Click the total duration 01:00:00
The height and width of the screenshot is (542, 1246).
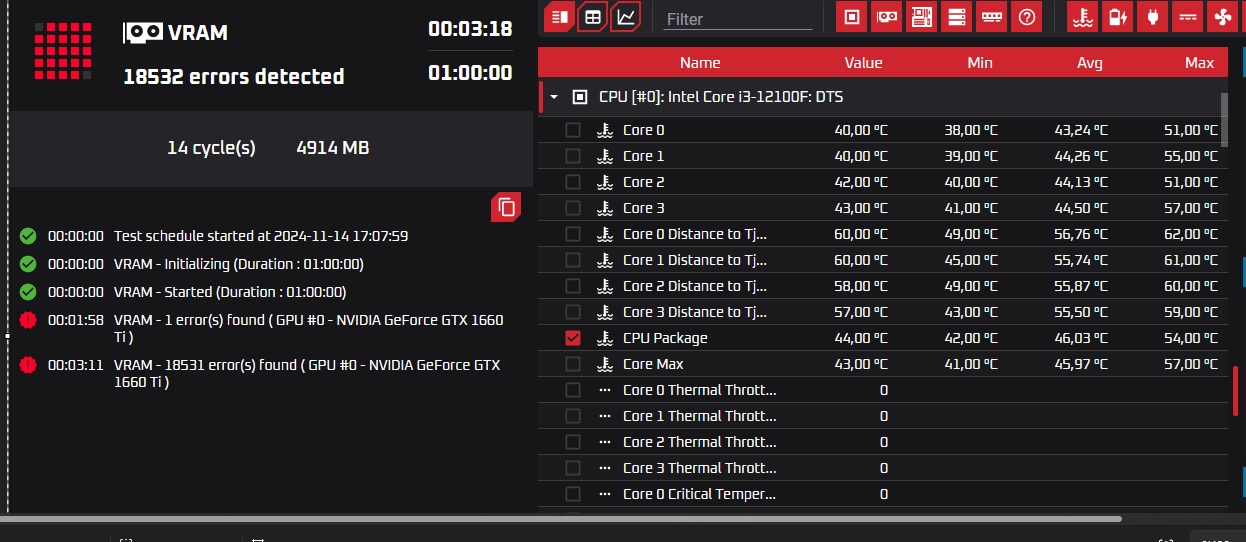[470, 72]
